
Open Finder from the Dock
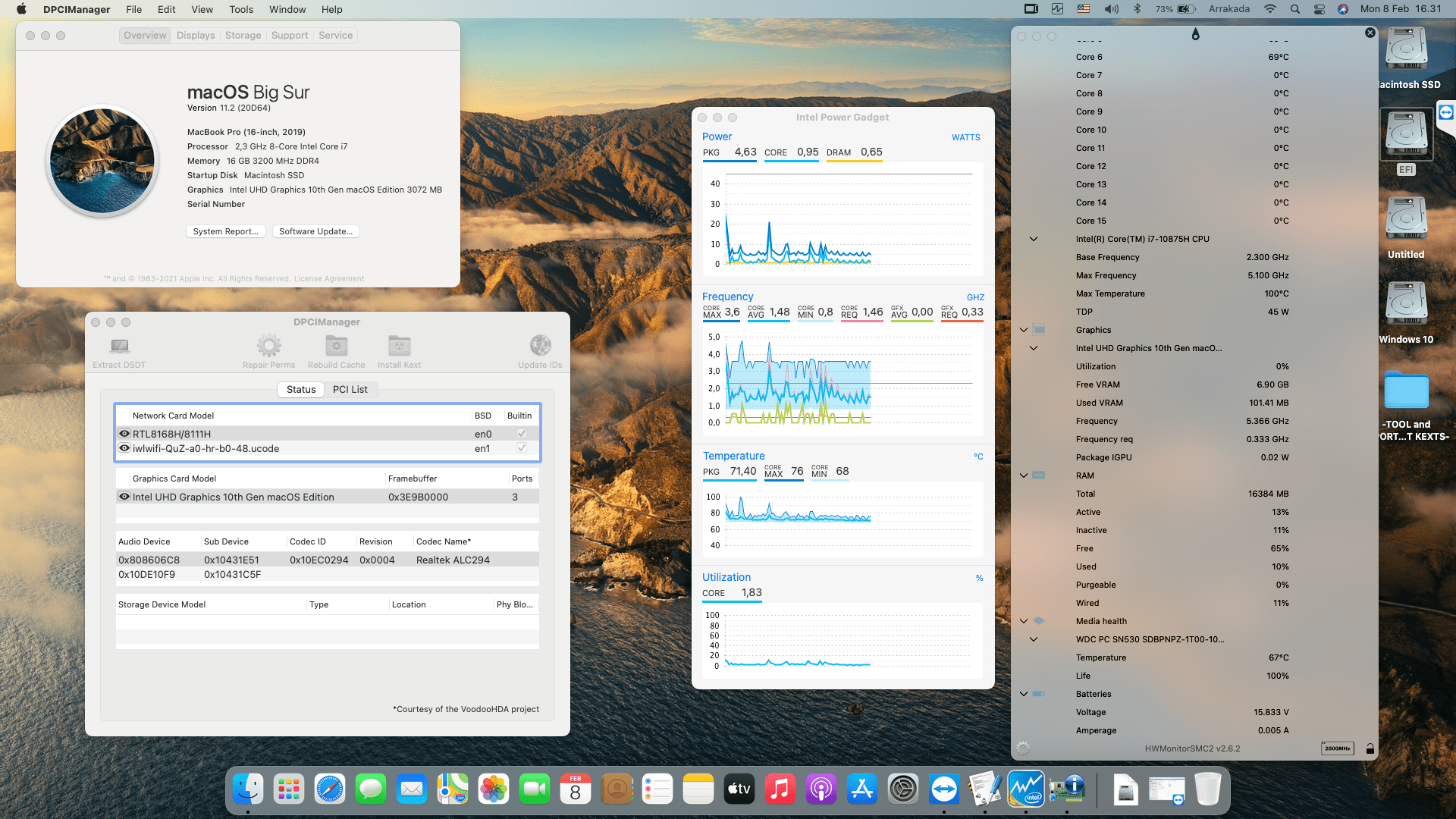248,789
